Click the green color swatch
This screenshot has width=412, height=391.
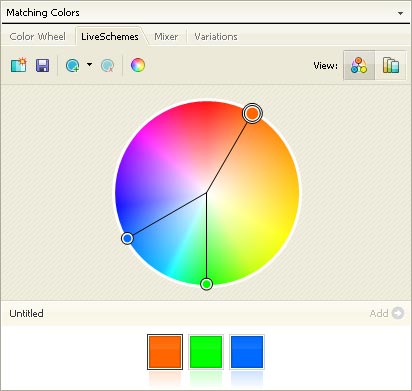point(206,352)
